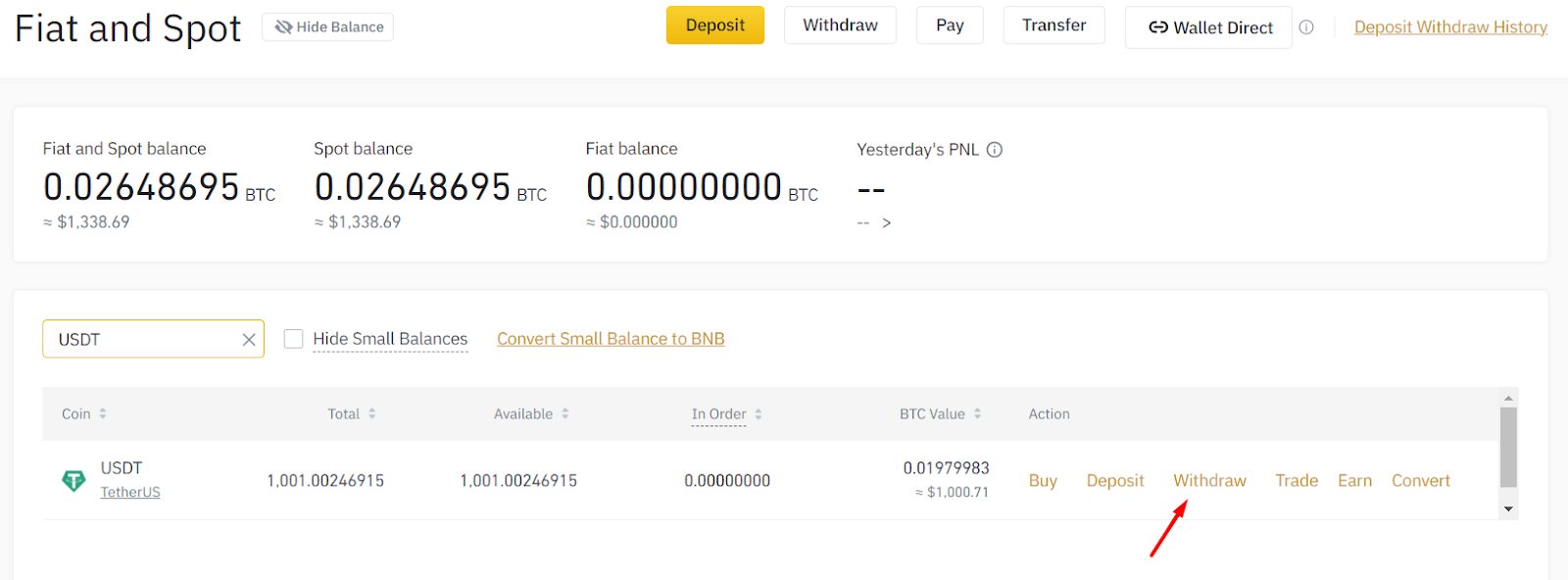Click Withdraw in the USDT row
1568x580 pixels.
pyautogui.click(x=1210, y=481)
